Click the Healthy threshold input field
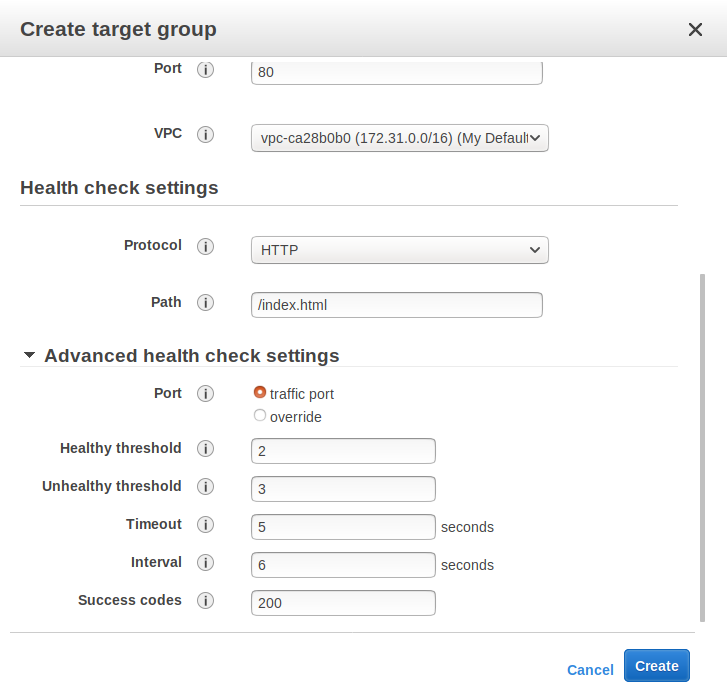 point(343,451)
